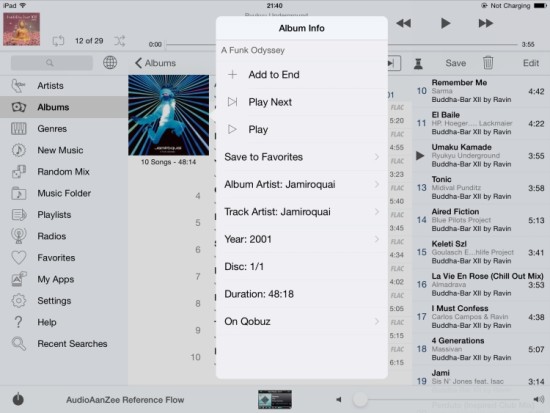The height and width of the screenshot is (413, 550).
Task: Open Help question mark icon
Action: [x=18, y=322]
